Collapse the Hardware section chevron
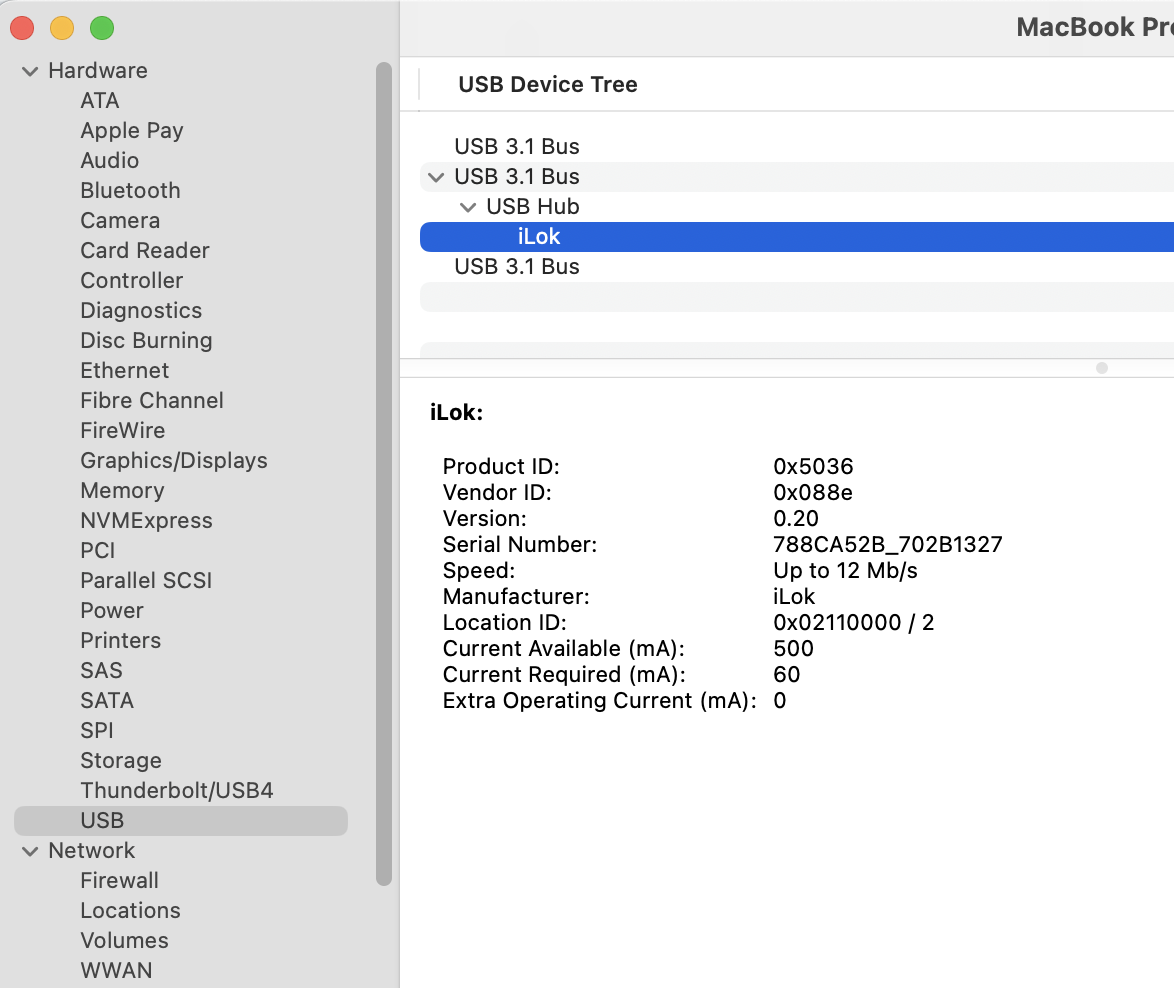The height and width of the screenshot is (988, 1174). tap(30, 72)
